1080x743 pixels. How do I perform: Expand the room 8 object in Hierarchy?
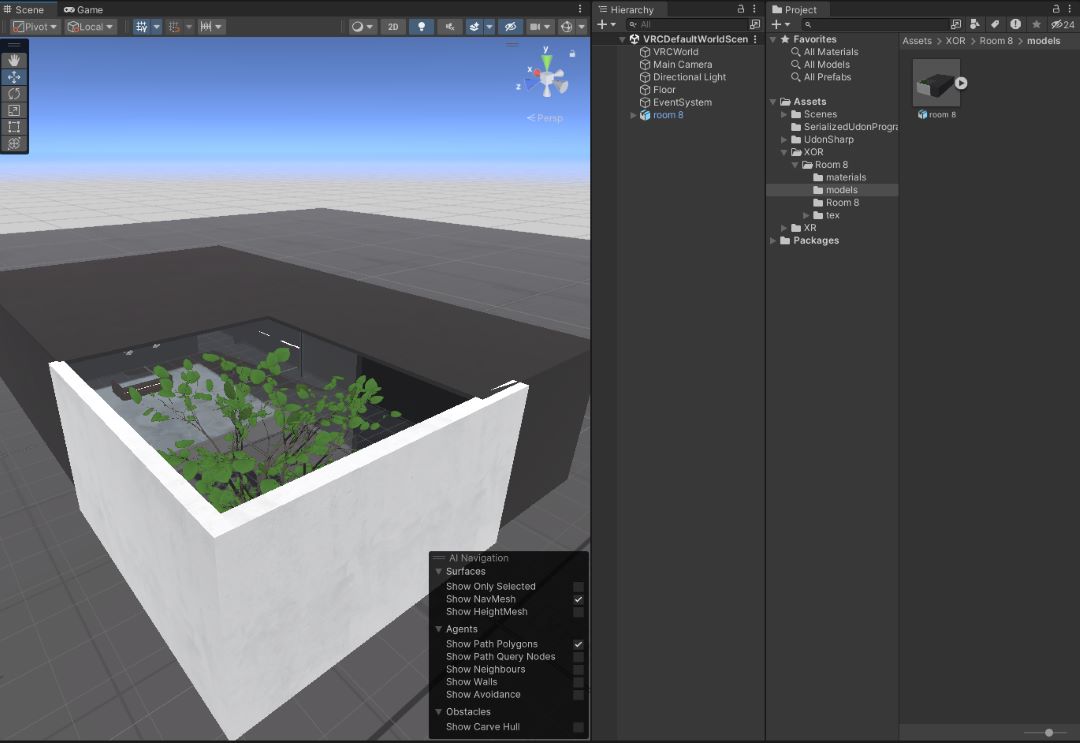tap(633, 115)
